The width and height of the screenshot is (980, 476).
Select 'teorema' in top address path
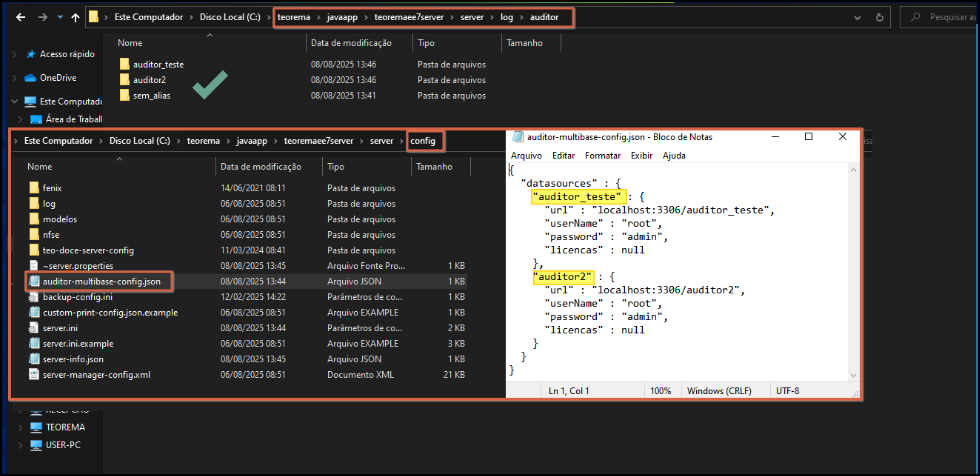click(x=294, y=17)
